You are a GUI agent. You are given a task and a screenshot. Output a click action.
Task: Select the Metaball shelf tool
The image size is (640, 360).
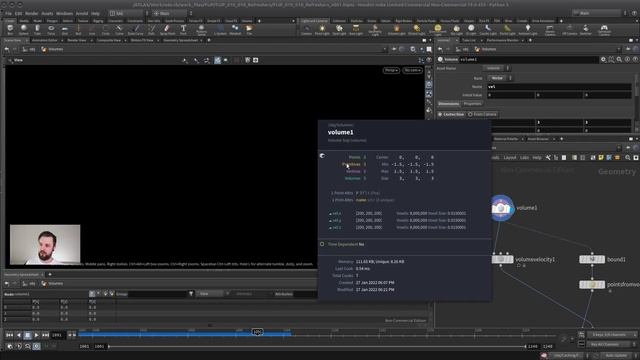tap(235, 29)
